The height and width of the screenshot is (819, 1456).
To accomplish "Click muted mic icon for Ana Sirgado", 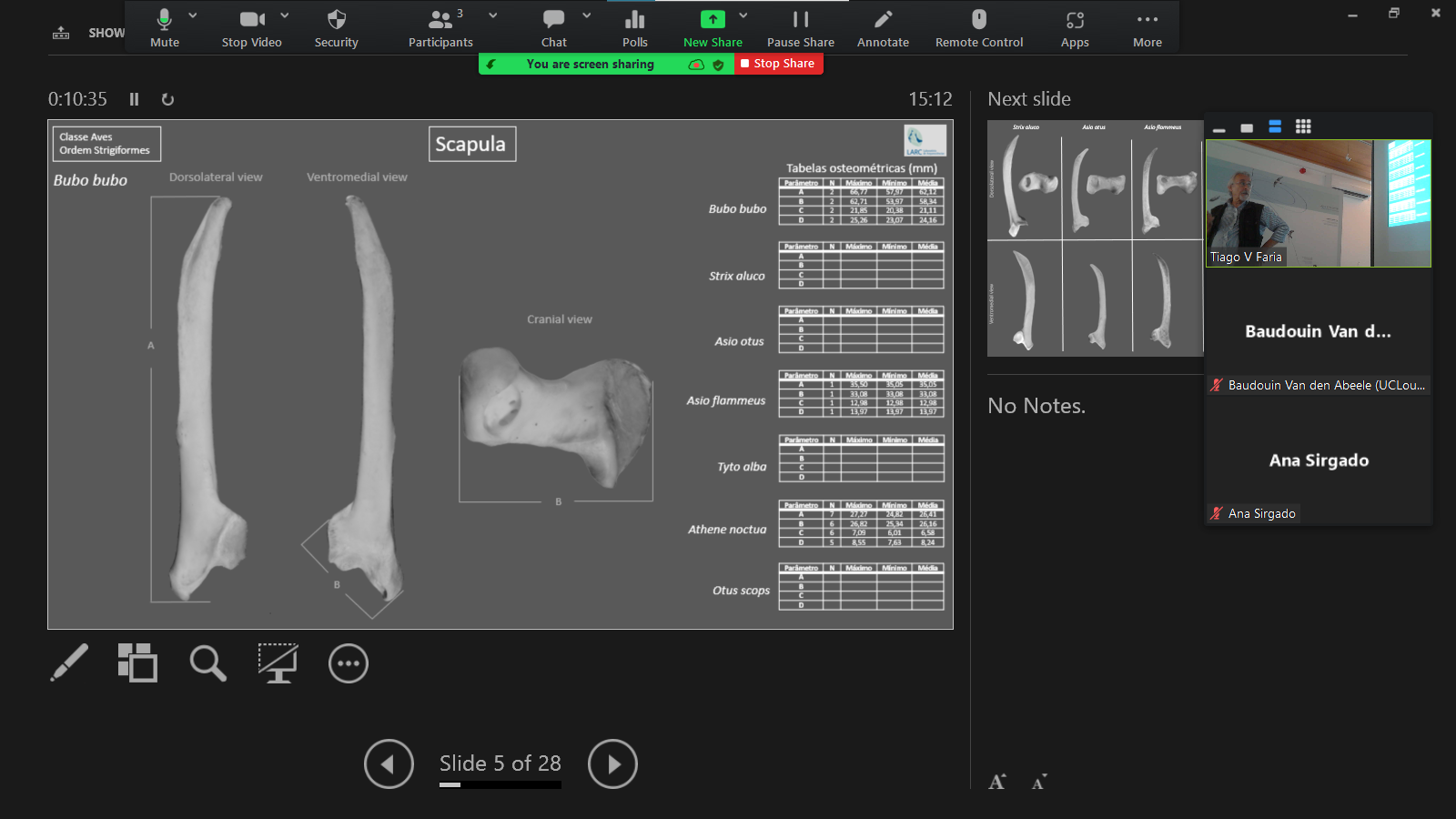I will (x=1217, y=513).
